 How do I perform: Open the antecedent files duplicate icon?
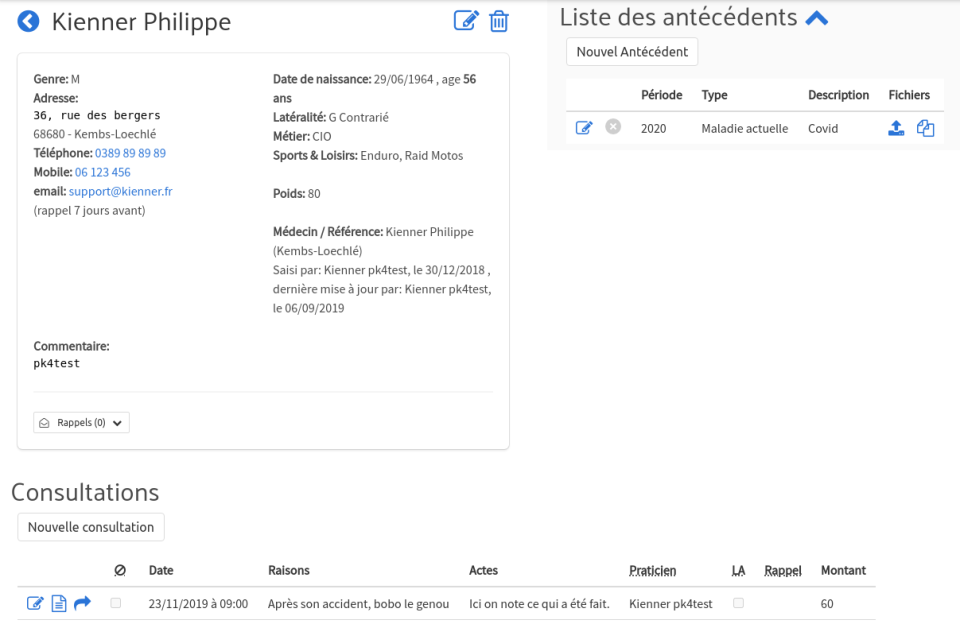[x=924, y=127]
